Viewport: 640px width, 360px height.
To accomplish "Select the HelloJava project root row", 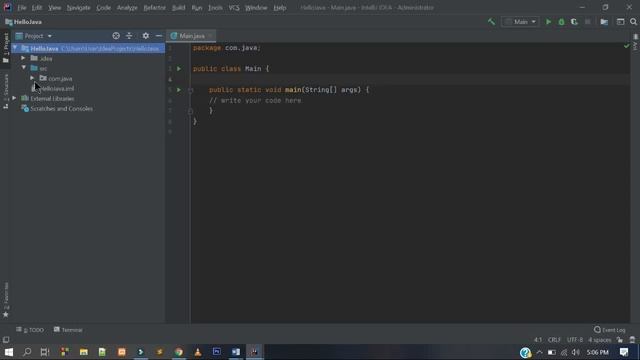I will [x=88, y=49].
